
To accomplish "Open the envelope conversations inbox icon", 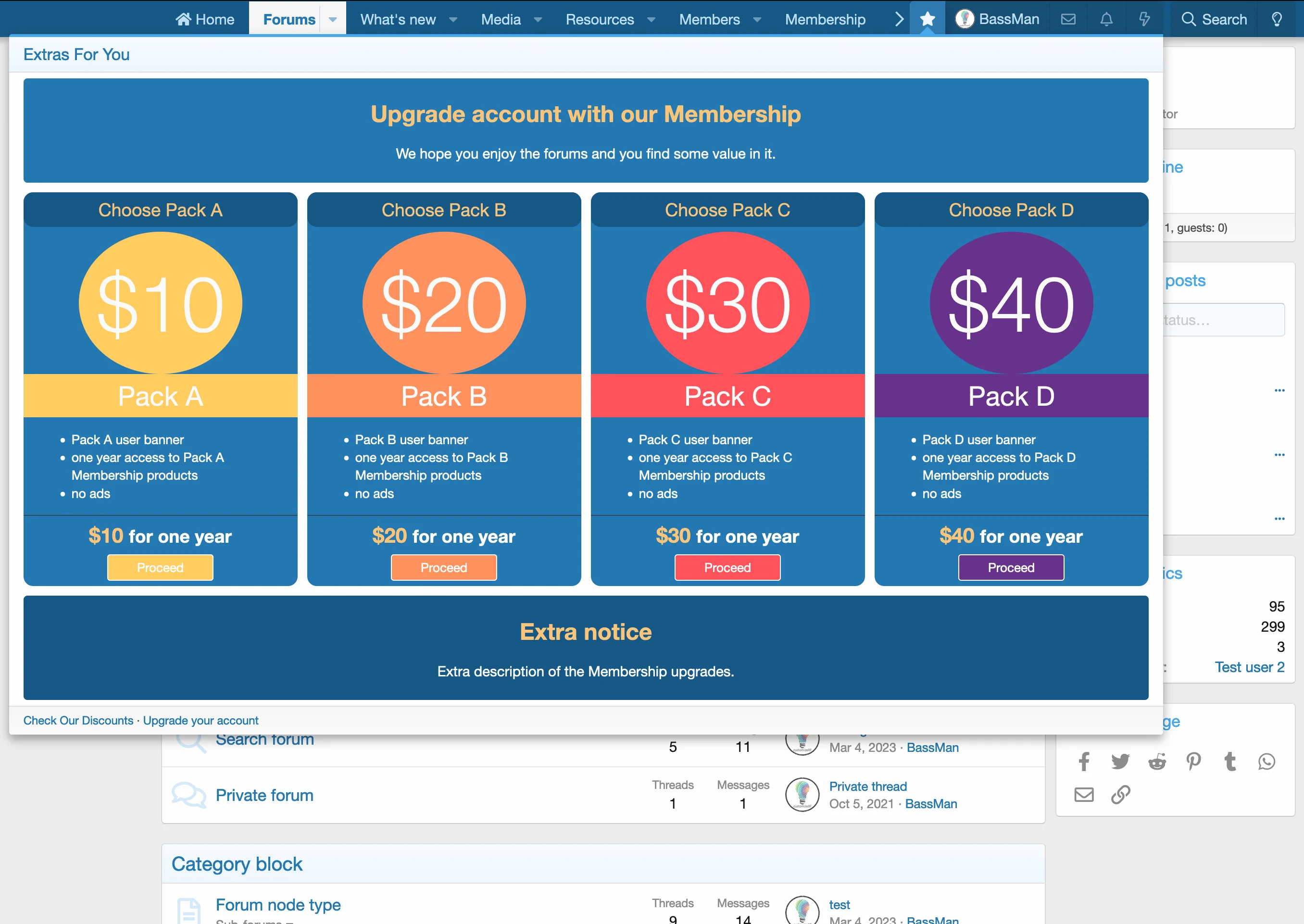I will [x=1068, y=19].
